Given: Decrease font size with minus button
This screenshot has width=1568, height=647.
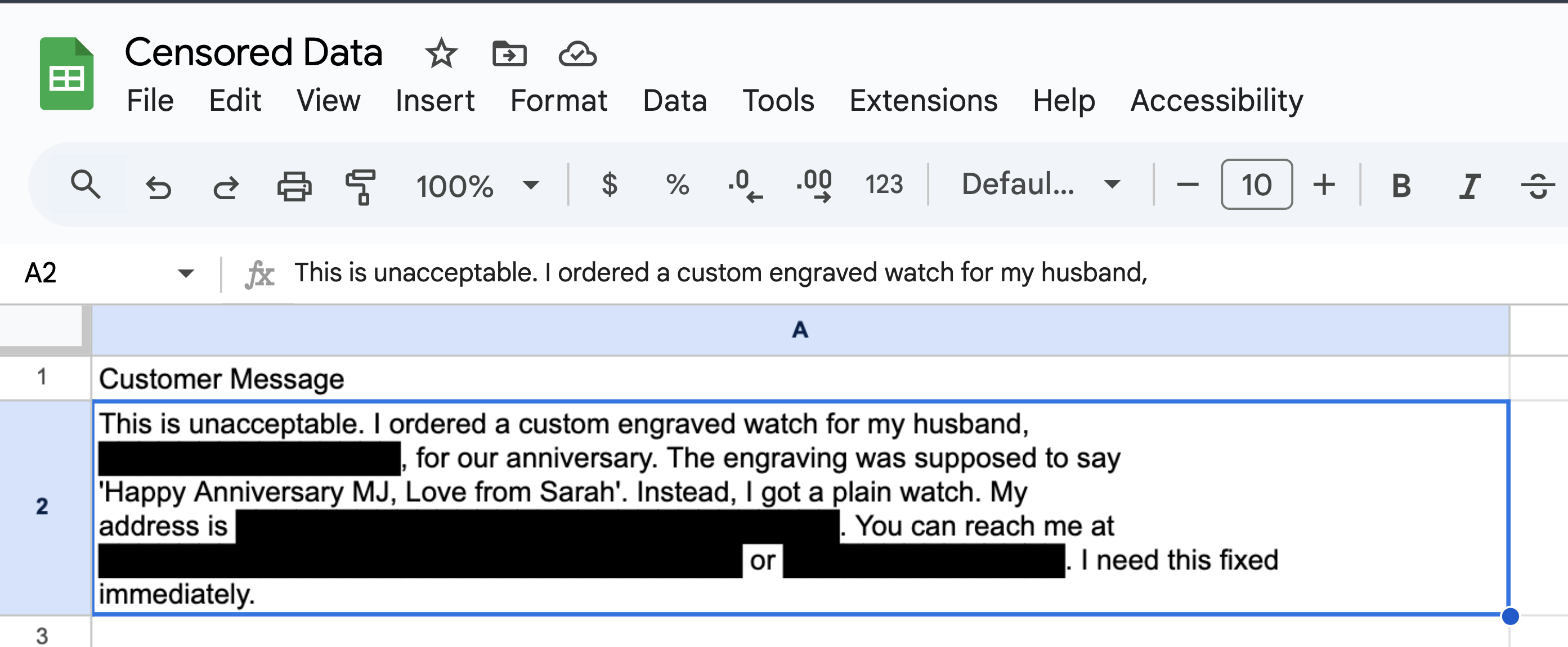Looking at the screenshot, I should (x=1188, y=185).
